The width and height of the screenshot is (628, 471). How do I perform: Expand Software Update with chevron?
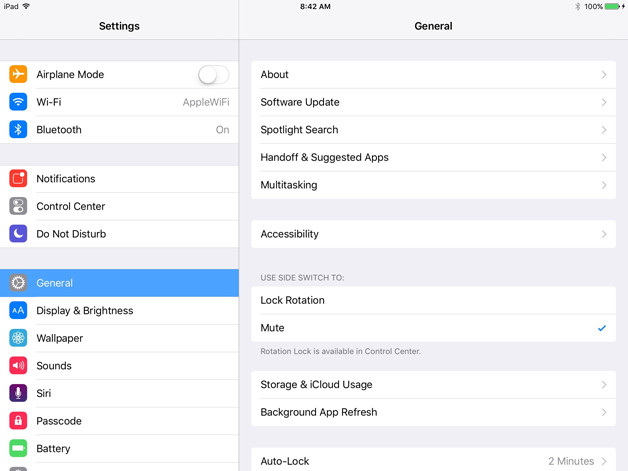point(604,102)
